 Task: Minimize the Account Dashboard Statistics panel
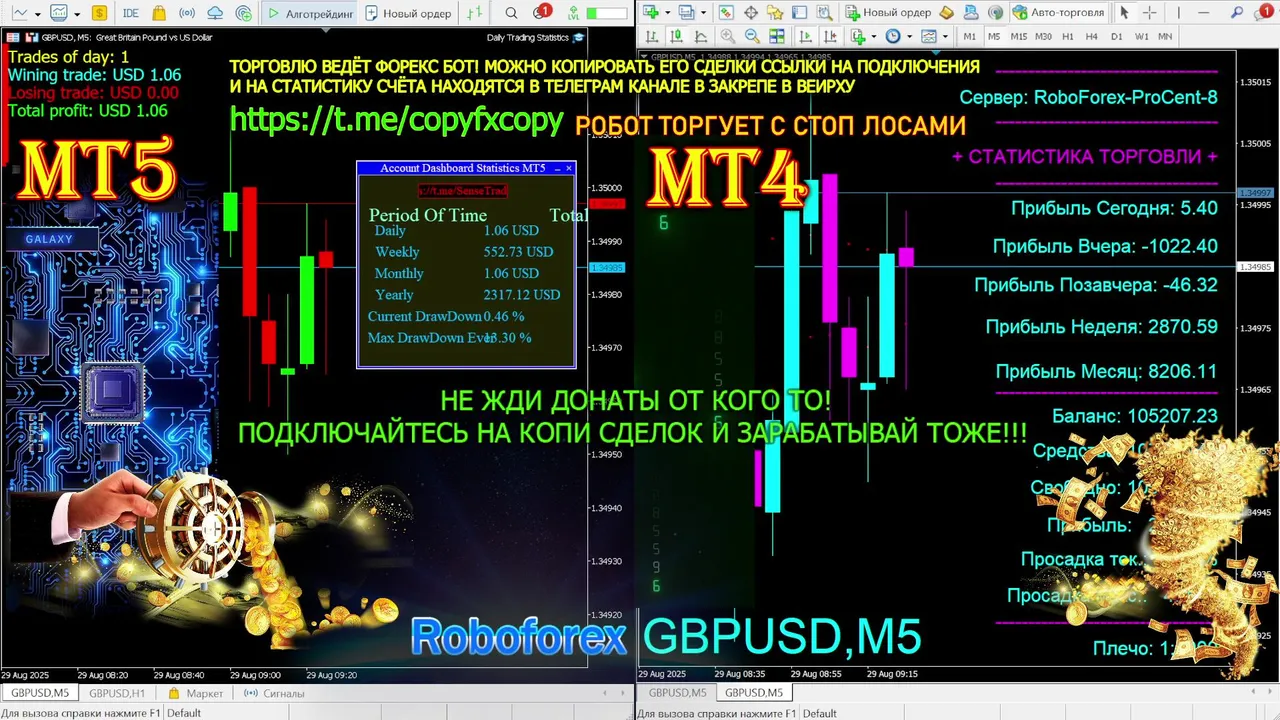tap(557, 169)
